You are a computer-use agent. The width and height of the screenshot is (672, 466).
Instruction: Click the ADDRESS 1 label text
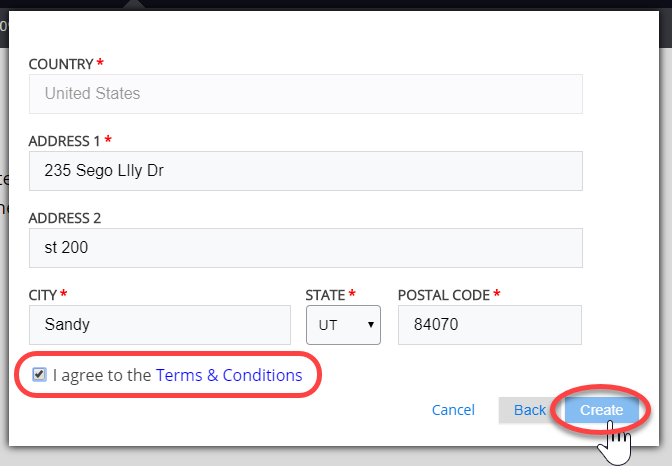pos(64,140)
